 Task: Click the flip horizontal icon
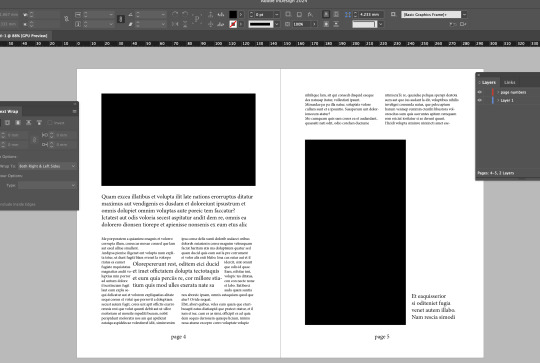175,24
